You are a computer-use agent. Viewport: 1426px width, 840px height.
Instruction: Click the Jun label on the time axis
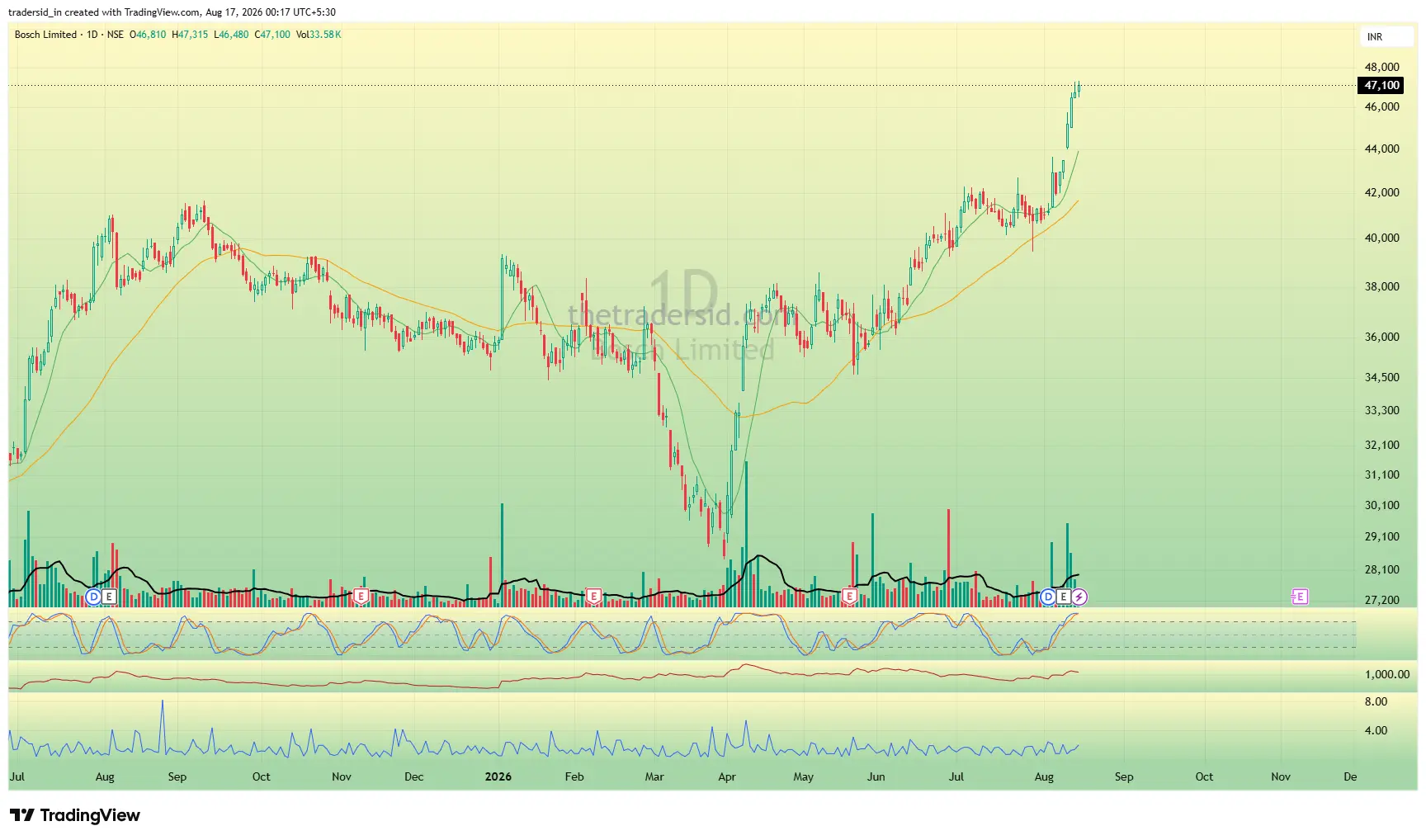876,776
